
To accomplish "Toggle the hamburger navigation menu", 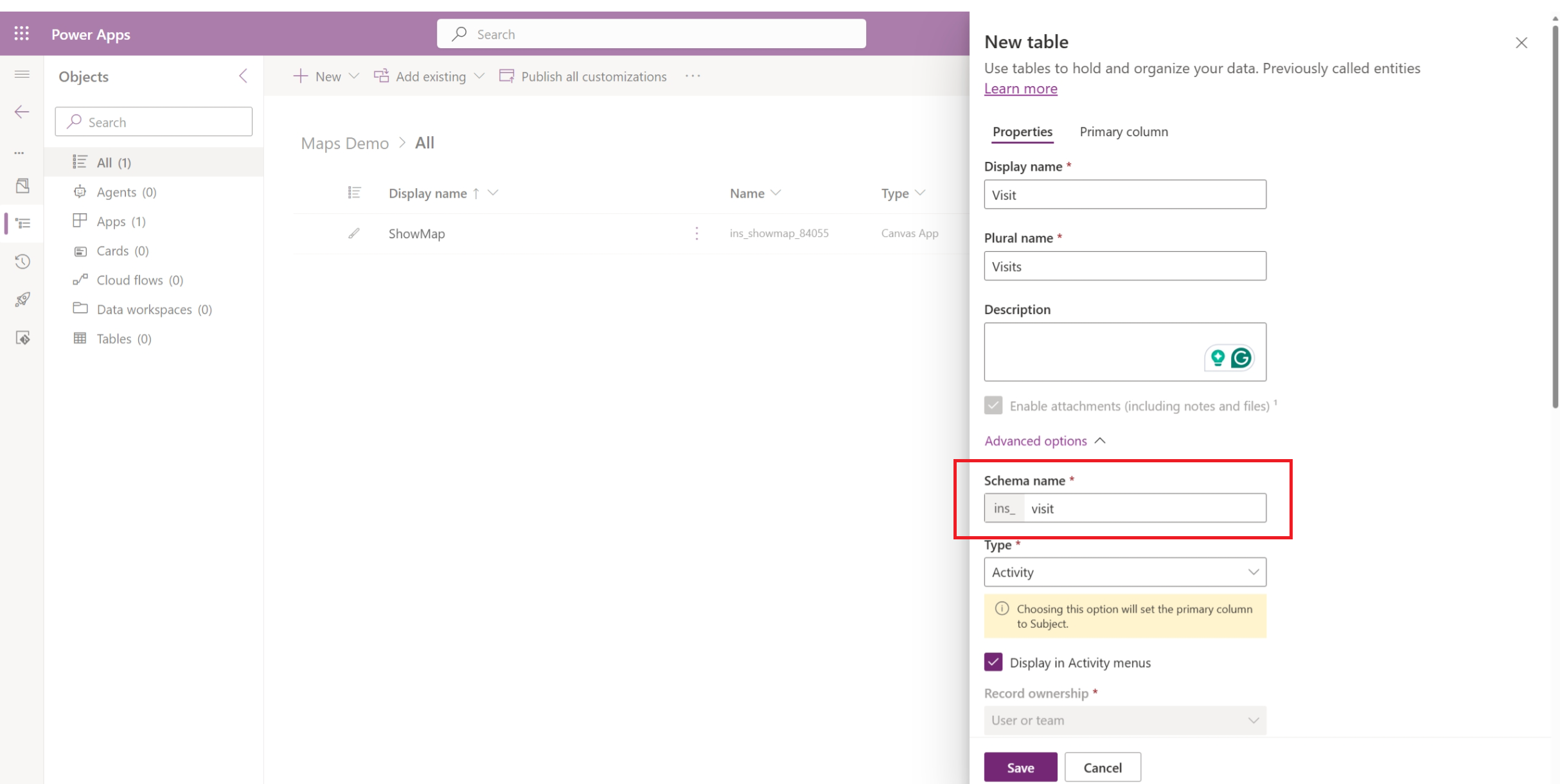I will point(22,74).
